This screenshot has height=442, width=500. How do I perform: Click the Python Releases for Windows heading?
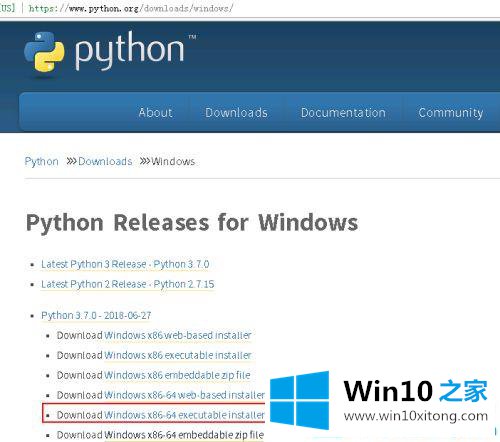[192, 223]
